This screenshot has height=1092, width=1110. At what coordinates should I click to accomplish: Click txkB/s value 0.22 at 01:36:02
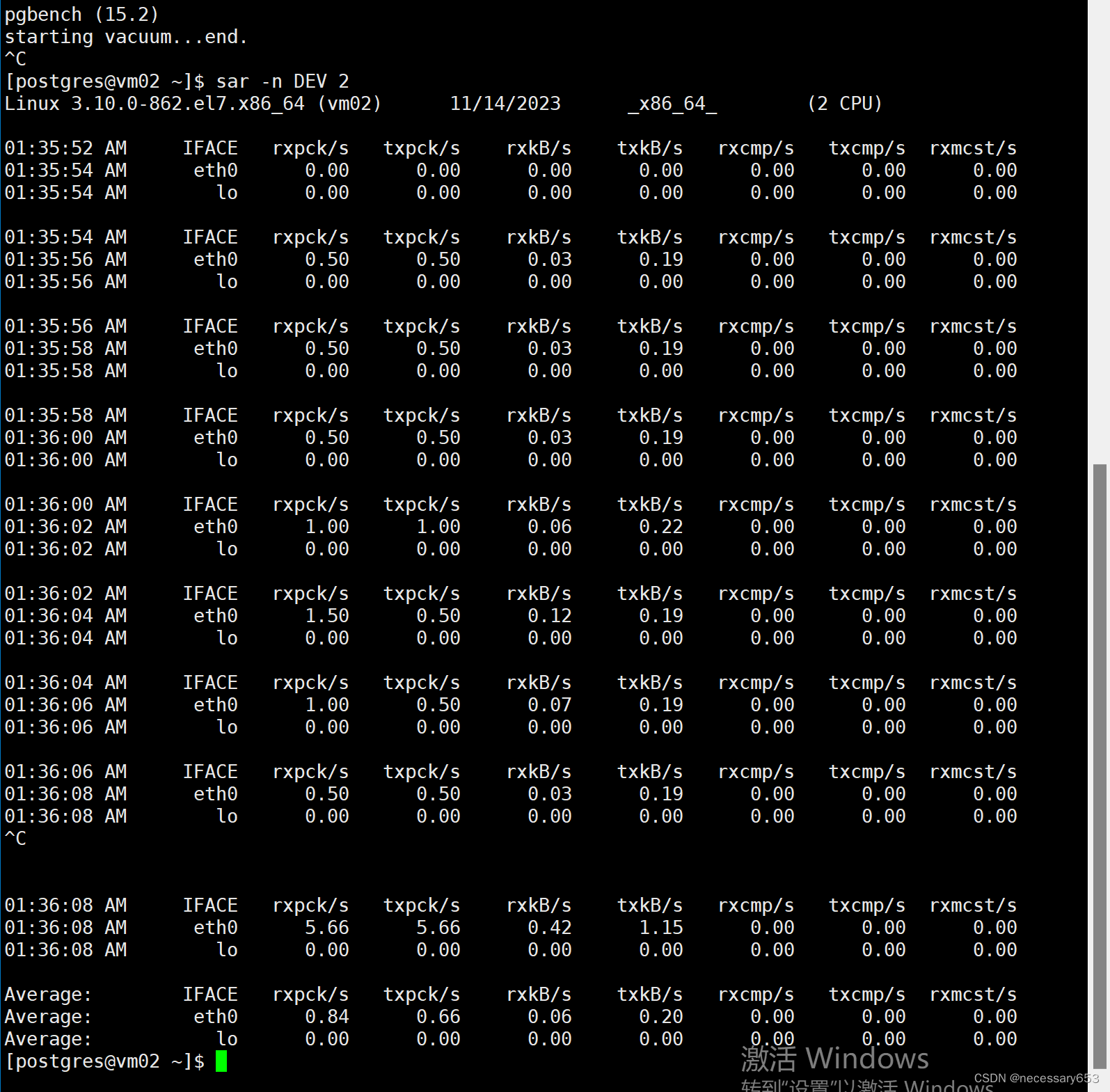coord(661,527)
